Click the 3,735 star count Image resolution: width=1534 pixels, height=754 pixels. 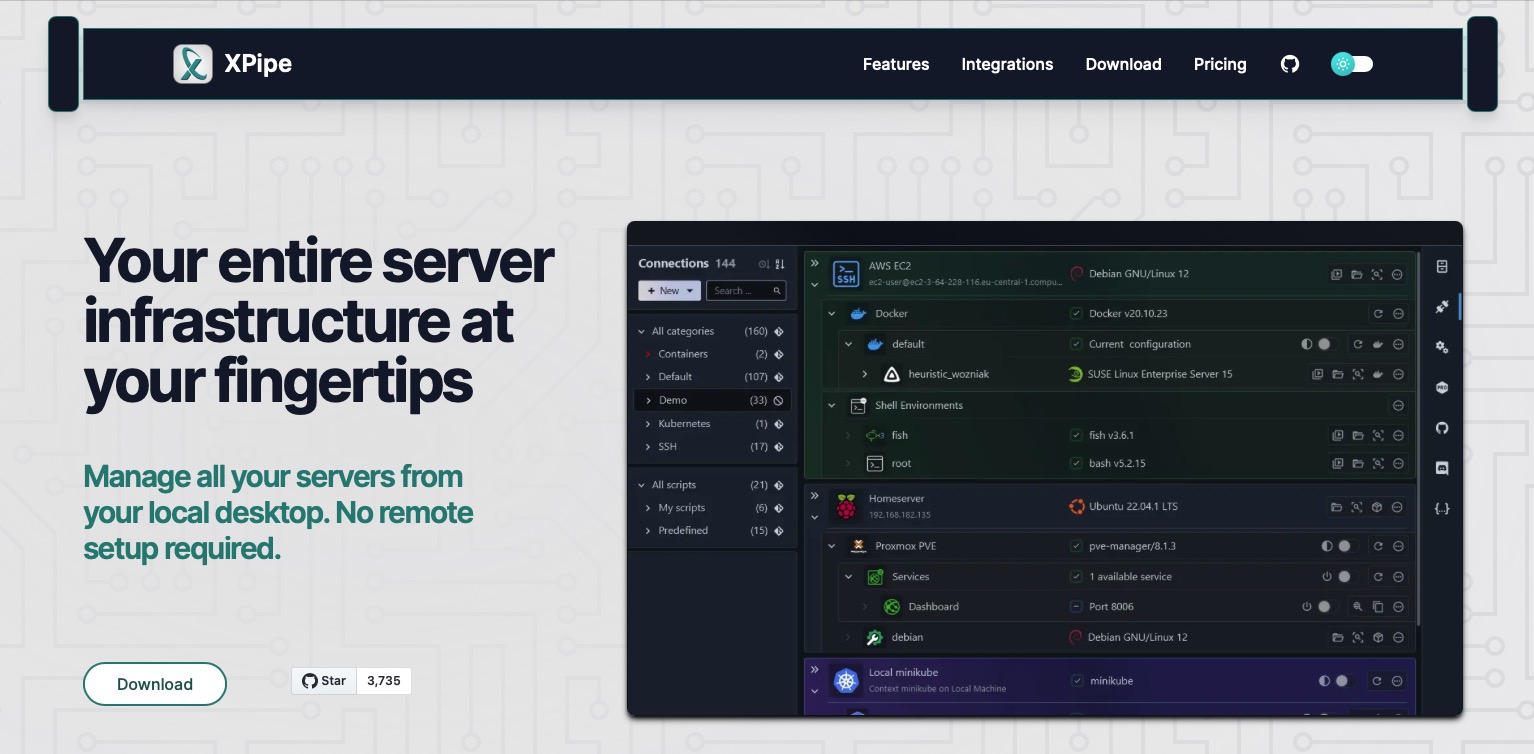pos(384,681)
